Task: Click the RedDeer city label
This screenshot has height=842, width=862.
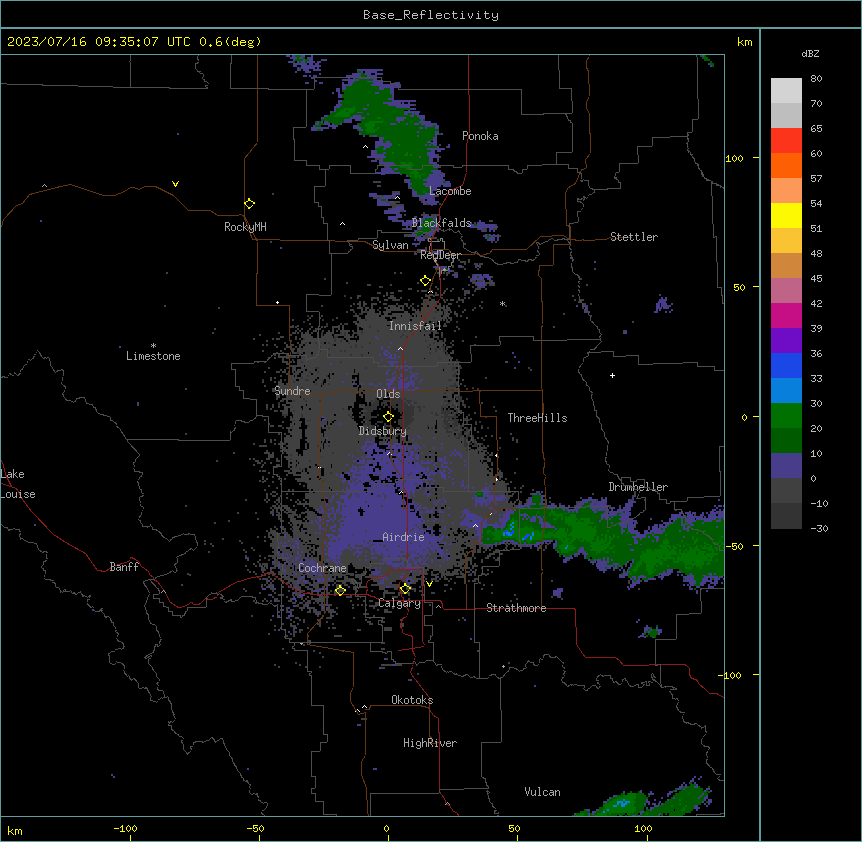Action: click(x=440, y=255)
